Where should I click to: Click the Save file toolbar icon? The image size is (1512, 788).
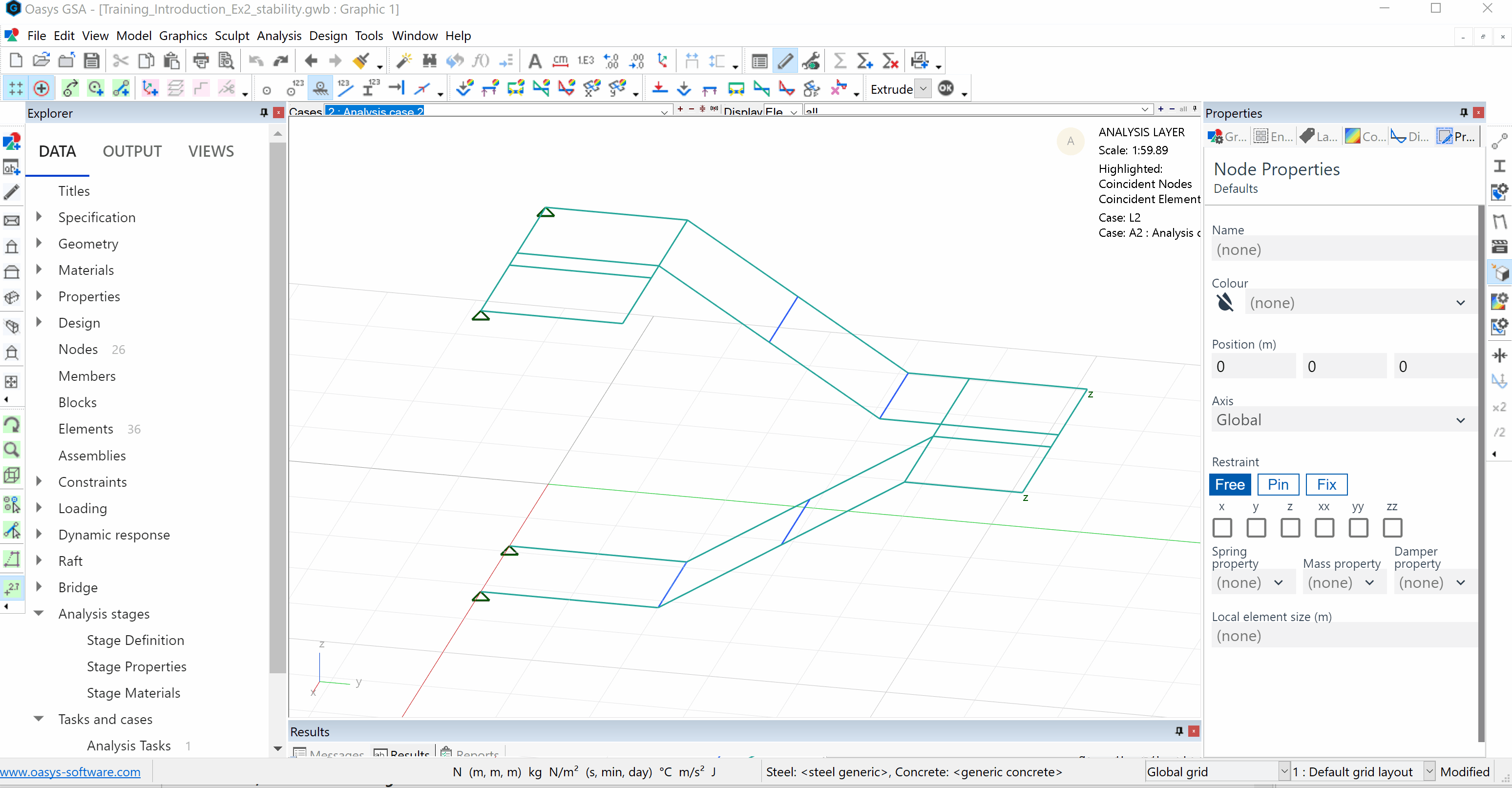pos(91,61)
